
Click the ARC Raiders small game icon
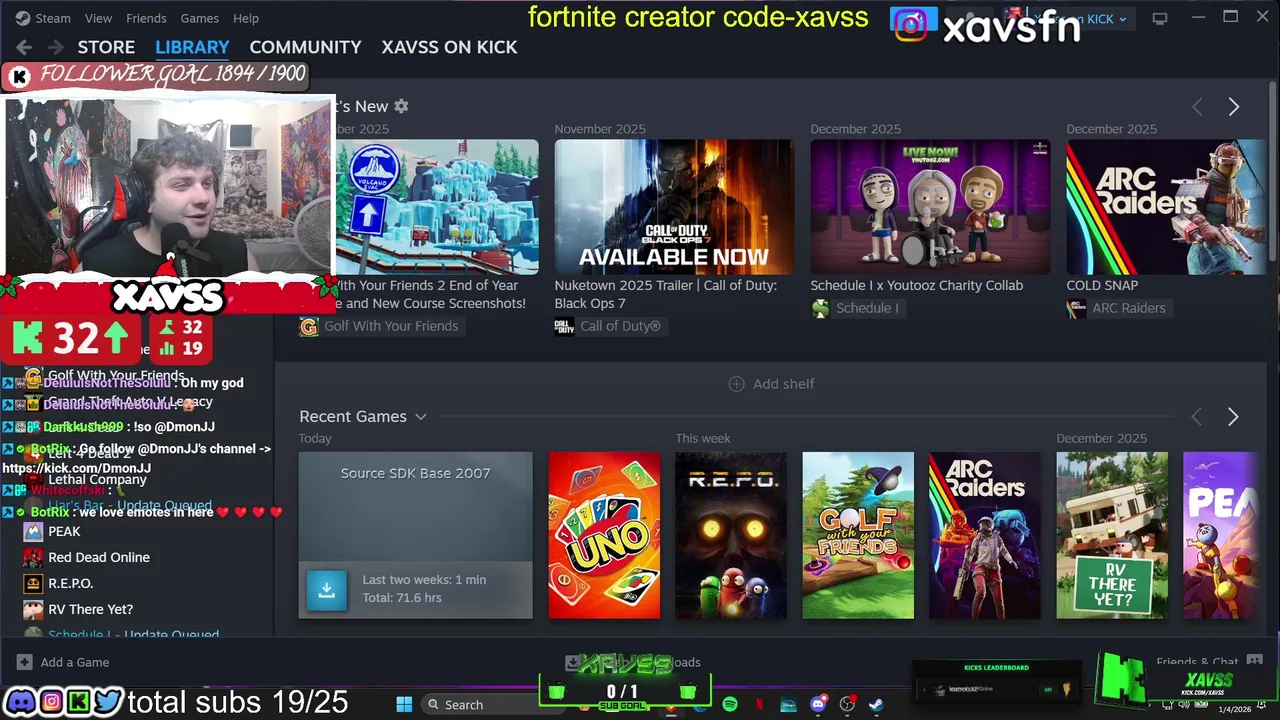point(1076,308)
